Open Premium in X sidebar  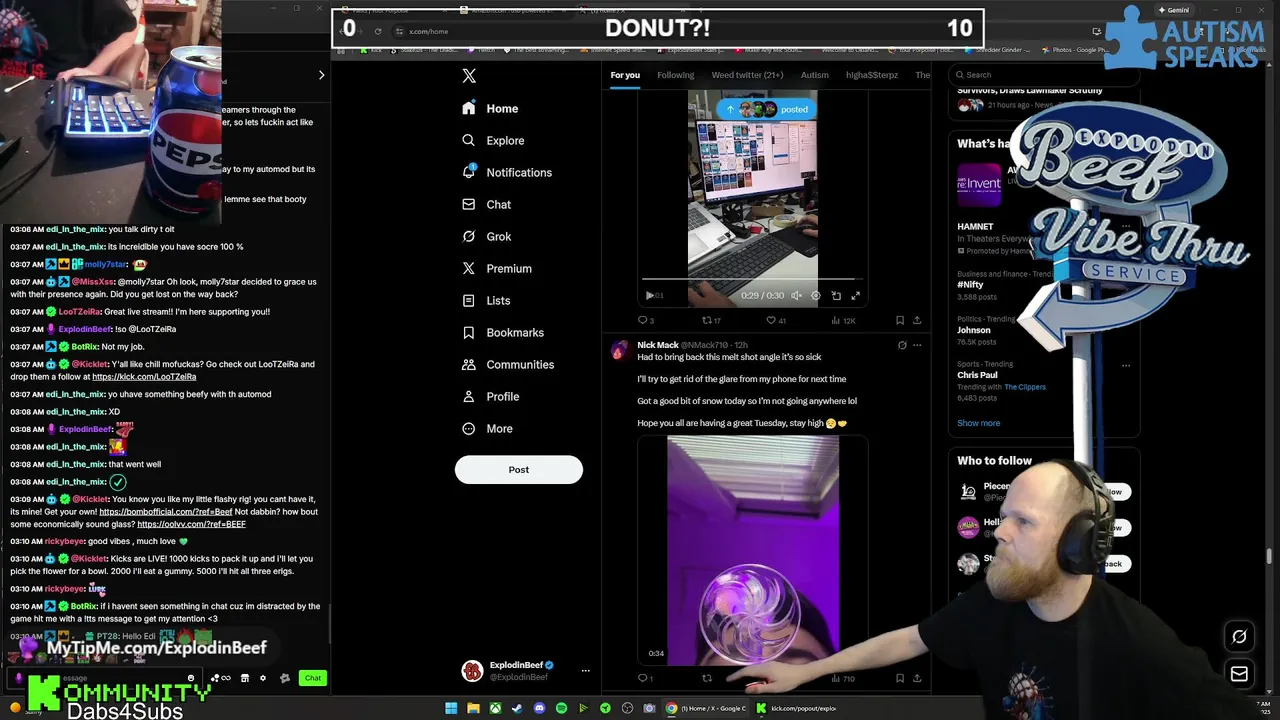point(496,268)
